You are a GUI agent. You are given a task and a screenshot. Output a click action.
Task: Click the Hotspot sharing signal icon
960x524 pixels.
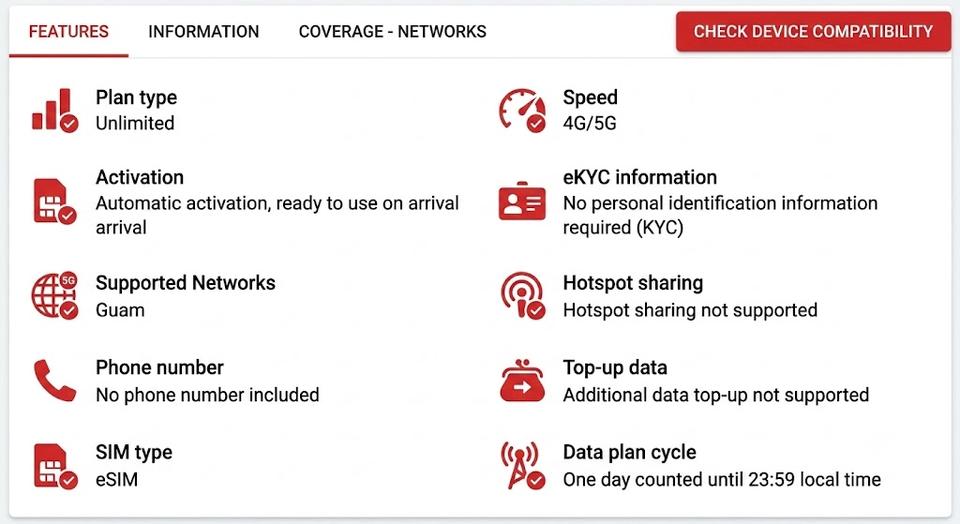coord(522,296)
